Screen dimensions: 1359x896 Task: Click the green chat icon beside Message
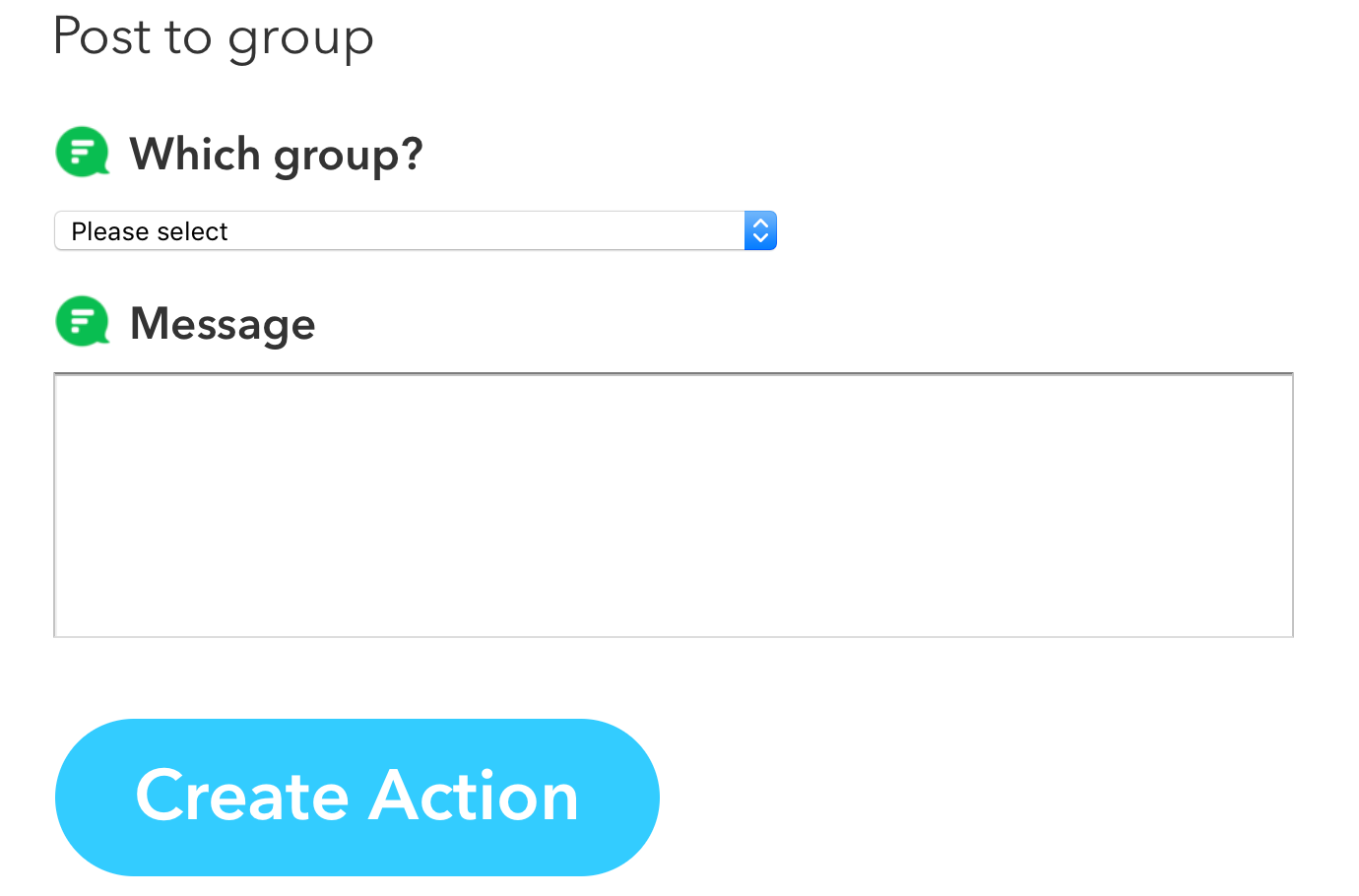(x=82, y=322)
